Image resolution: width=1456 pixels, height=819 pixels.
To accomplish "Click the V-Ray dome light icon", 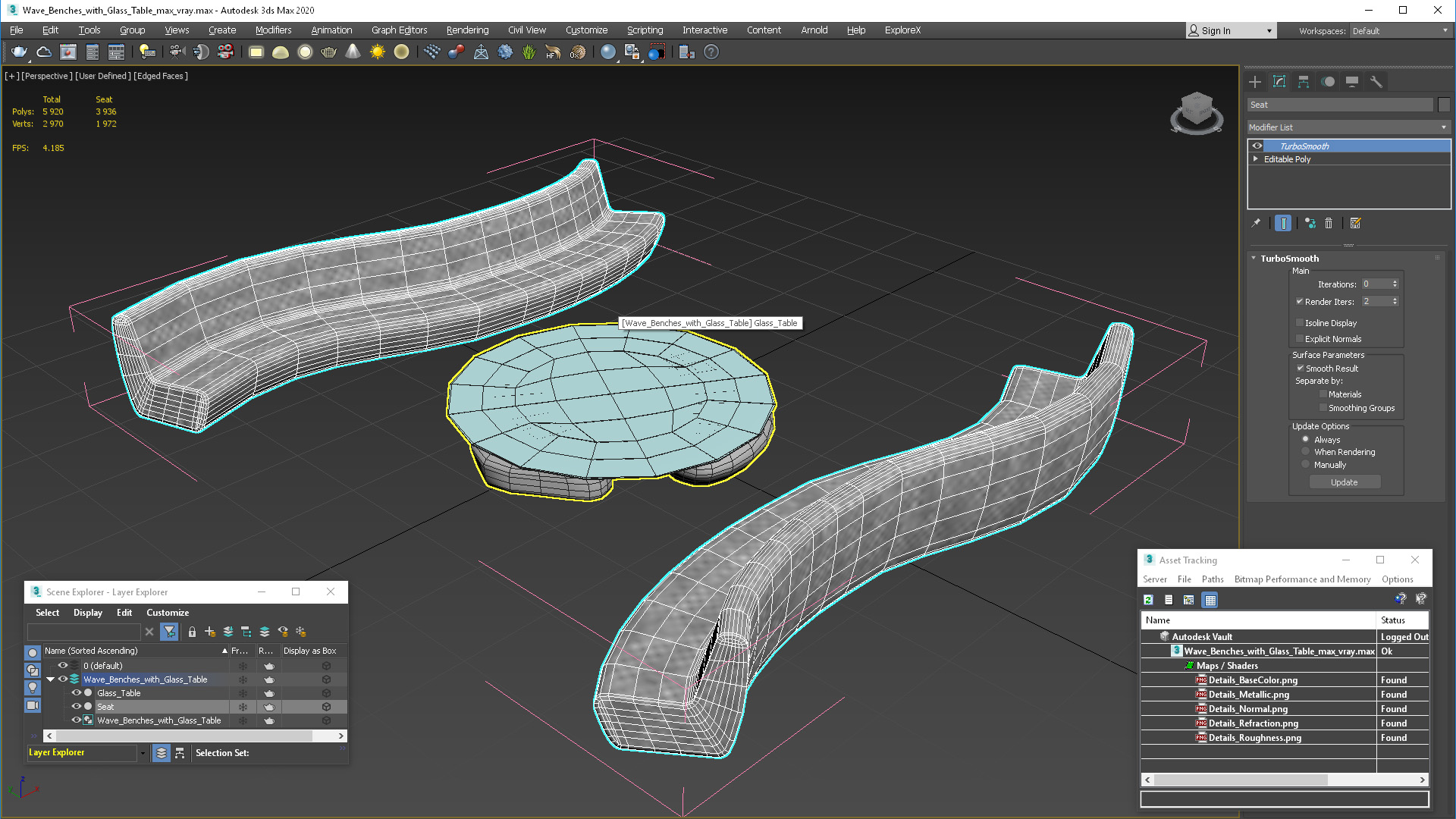I will (x=281, y=52).
